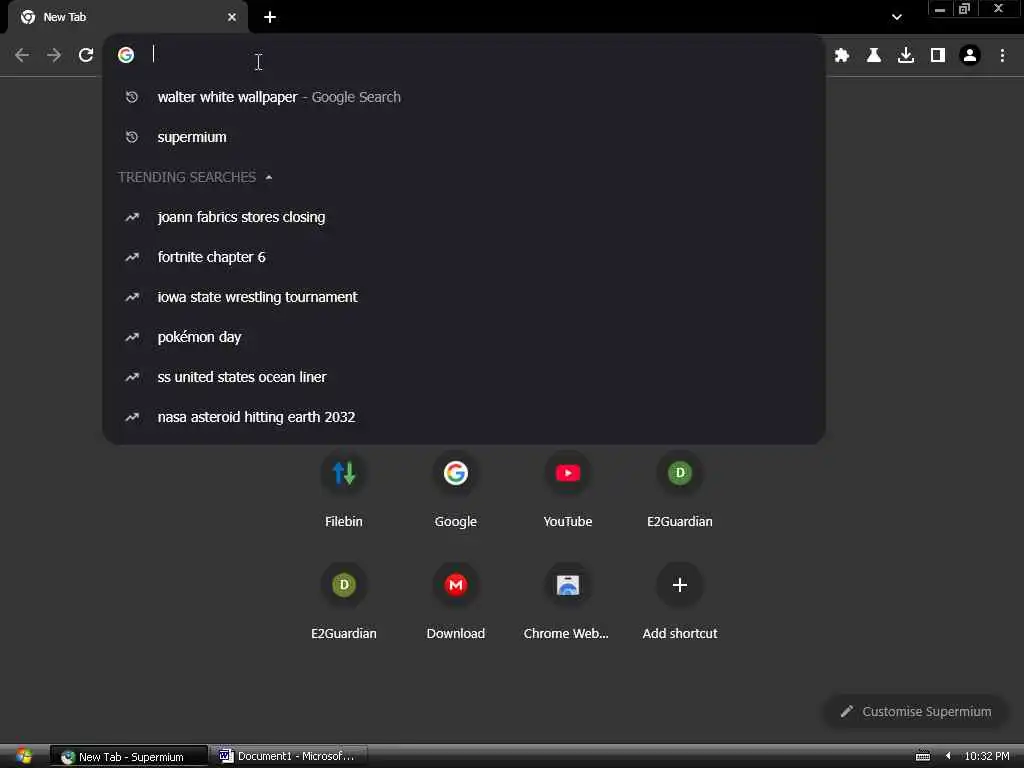Go forward using the forward arrow

pos(54,56)
